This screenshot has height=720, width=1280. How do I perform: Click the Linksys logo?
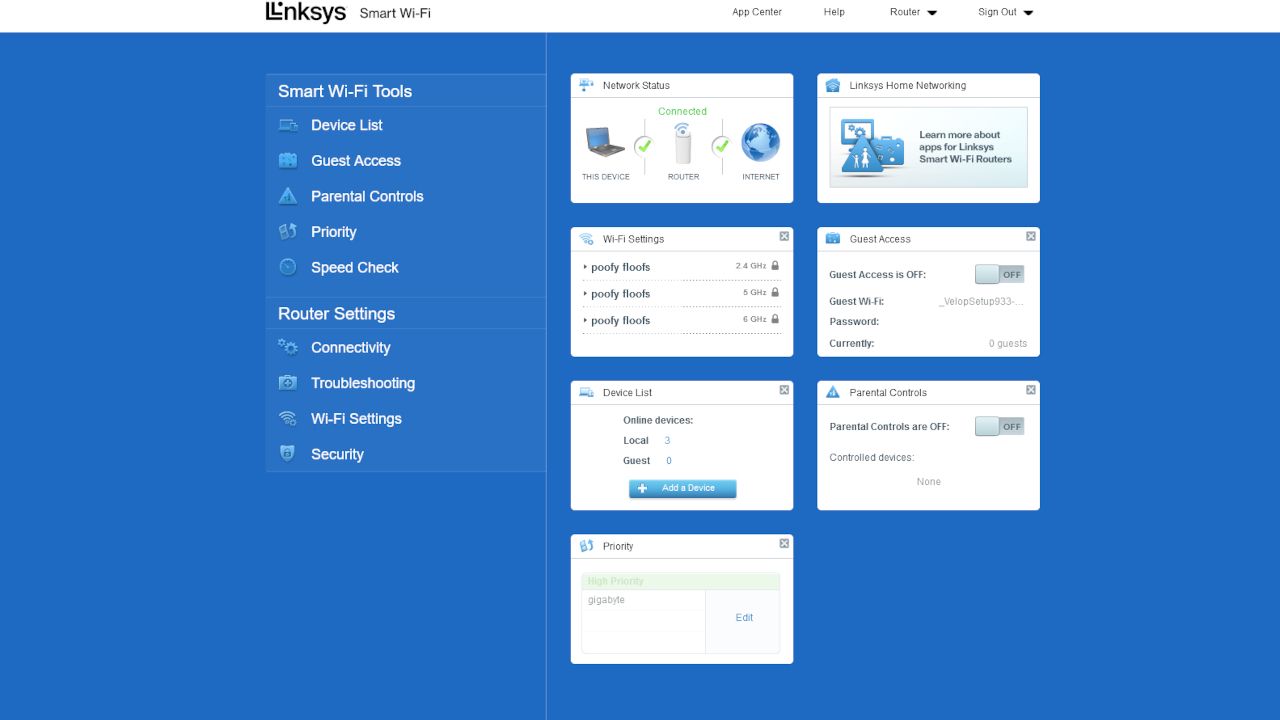[x=305, y=12]
